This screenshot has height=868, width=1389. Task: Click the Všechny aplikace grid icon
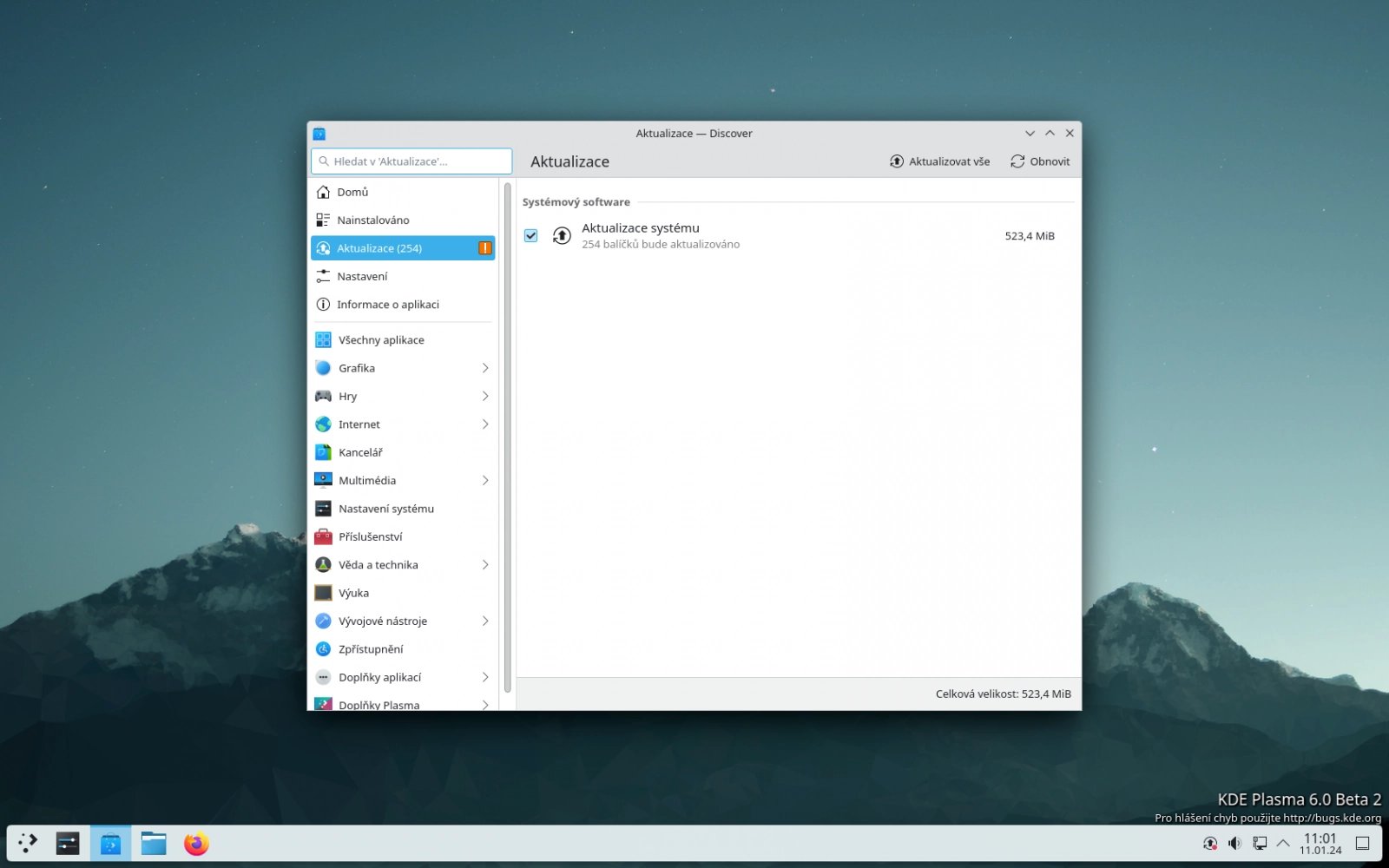(x=323, y=340)
